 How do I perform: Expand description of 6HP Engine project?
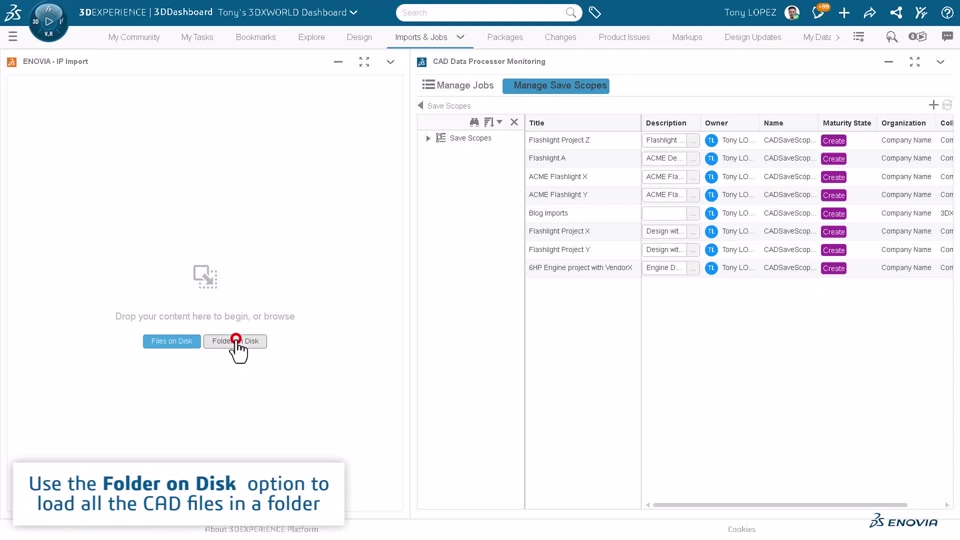coord(693,268)
